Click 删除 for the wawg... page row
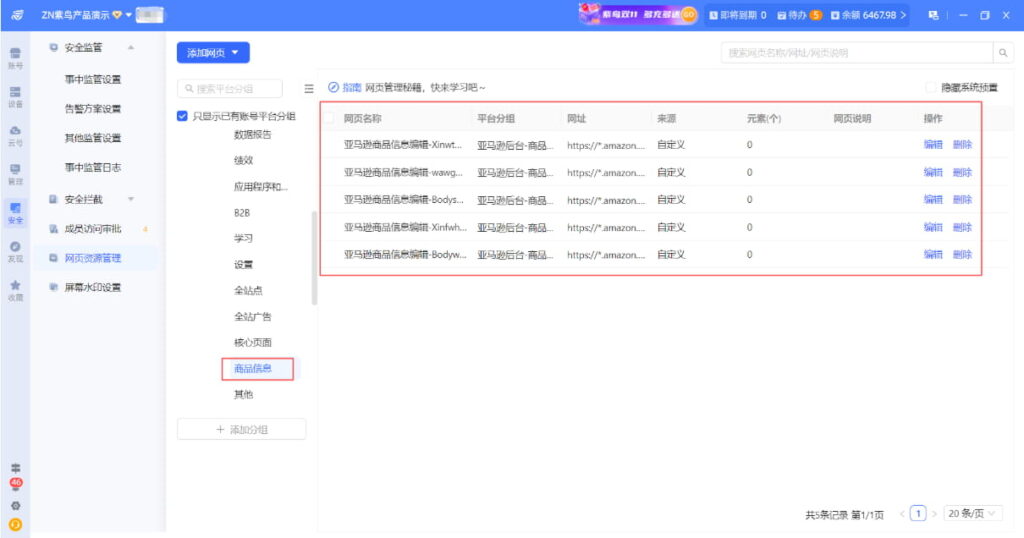Viewport: 1024px width, 538px height. pyautogui.click(x=962, y=172)
